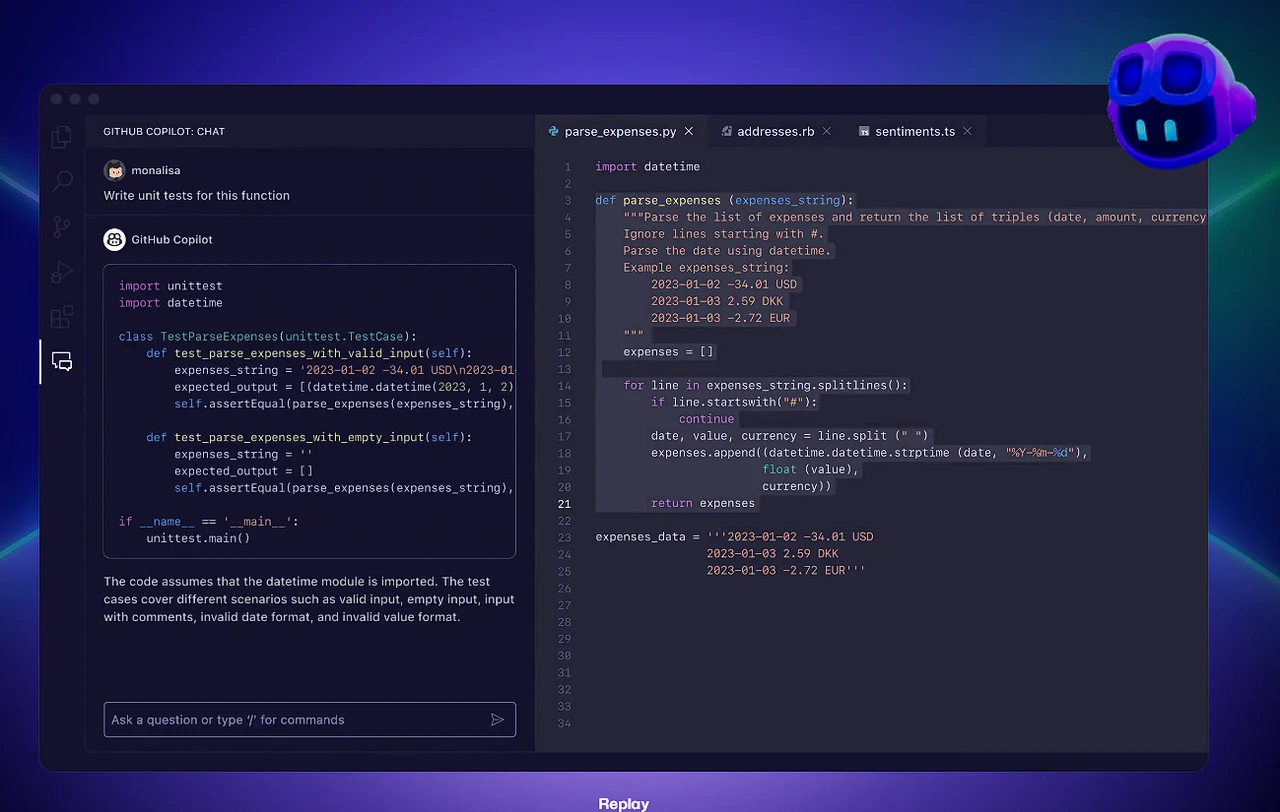Close the parse_expenses.py tab
Viewport: 1280px width, 812px height.
(x=688, y=131)
